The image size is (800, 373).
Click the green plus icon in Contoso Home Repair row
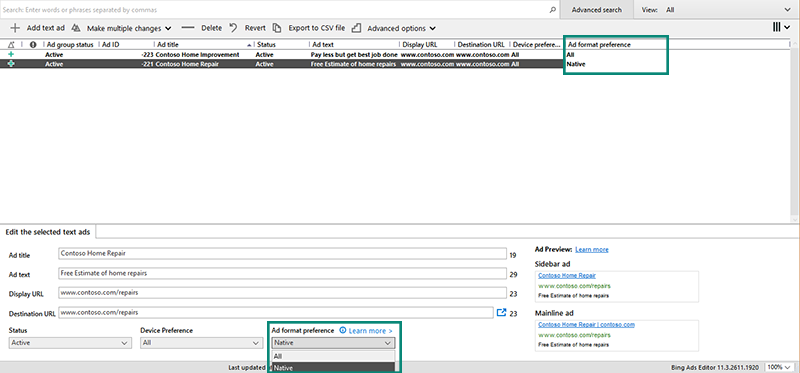(11, 64)
